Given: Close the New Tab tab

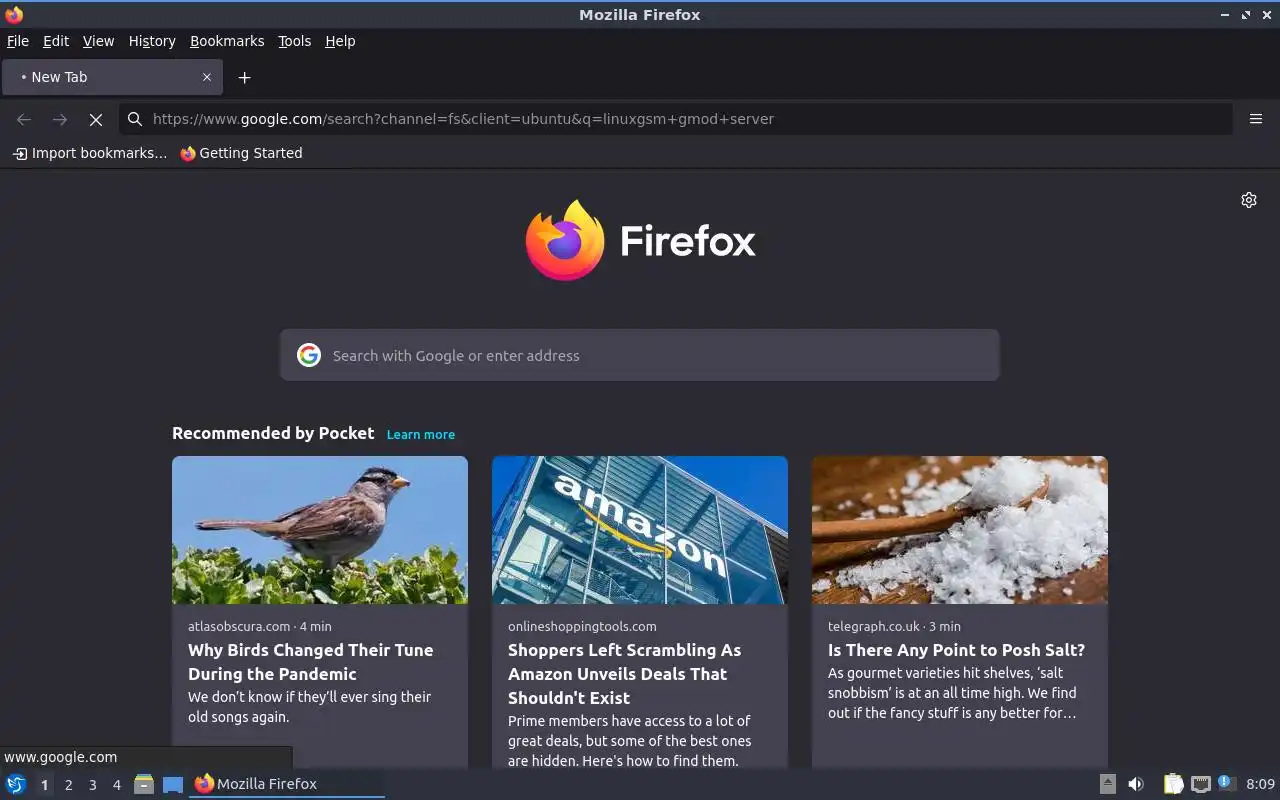Looking at the screenshot, I should click(207, 77).
